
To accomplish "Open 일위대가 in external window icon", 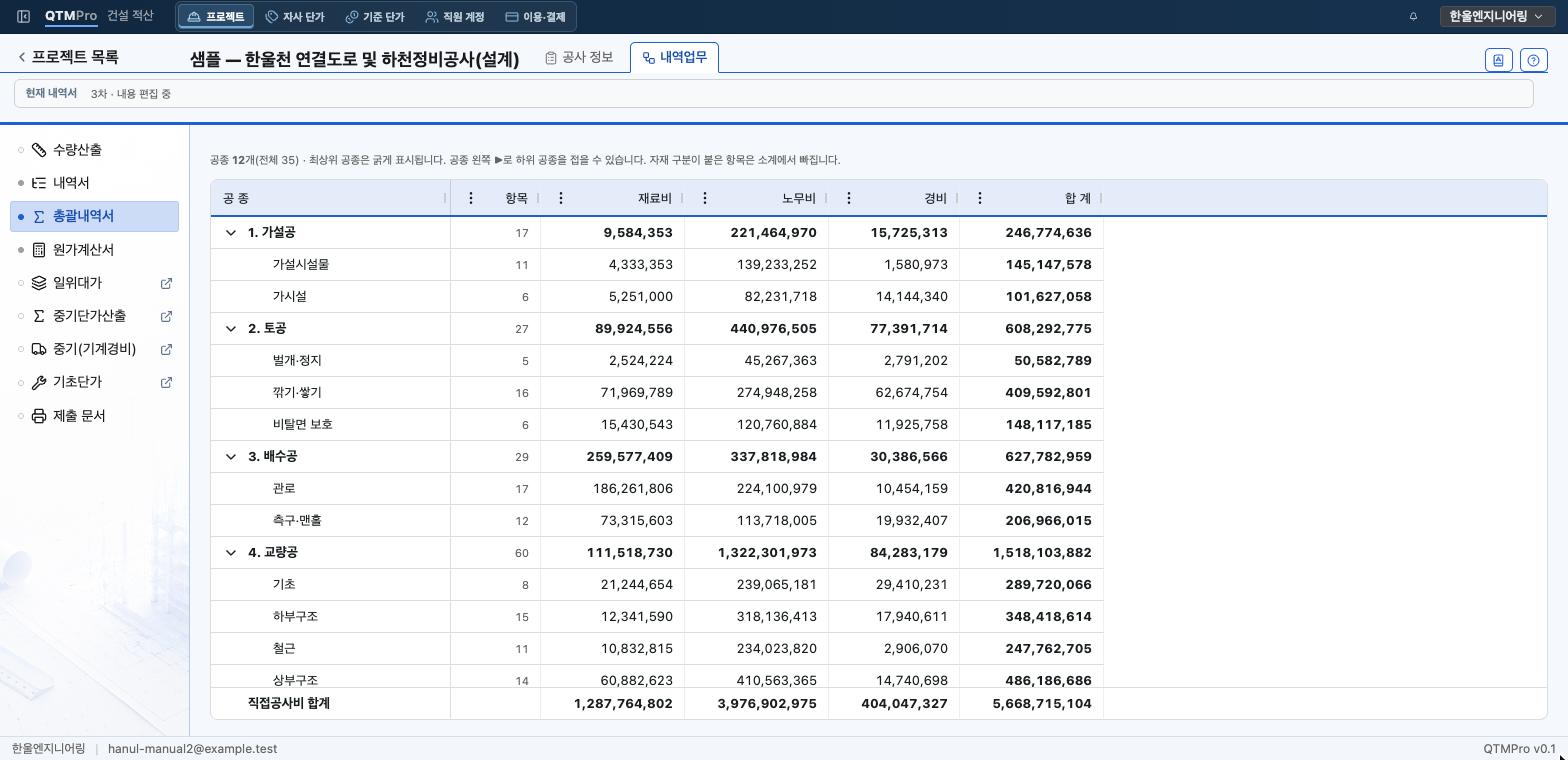I will coord(166,283).
